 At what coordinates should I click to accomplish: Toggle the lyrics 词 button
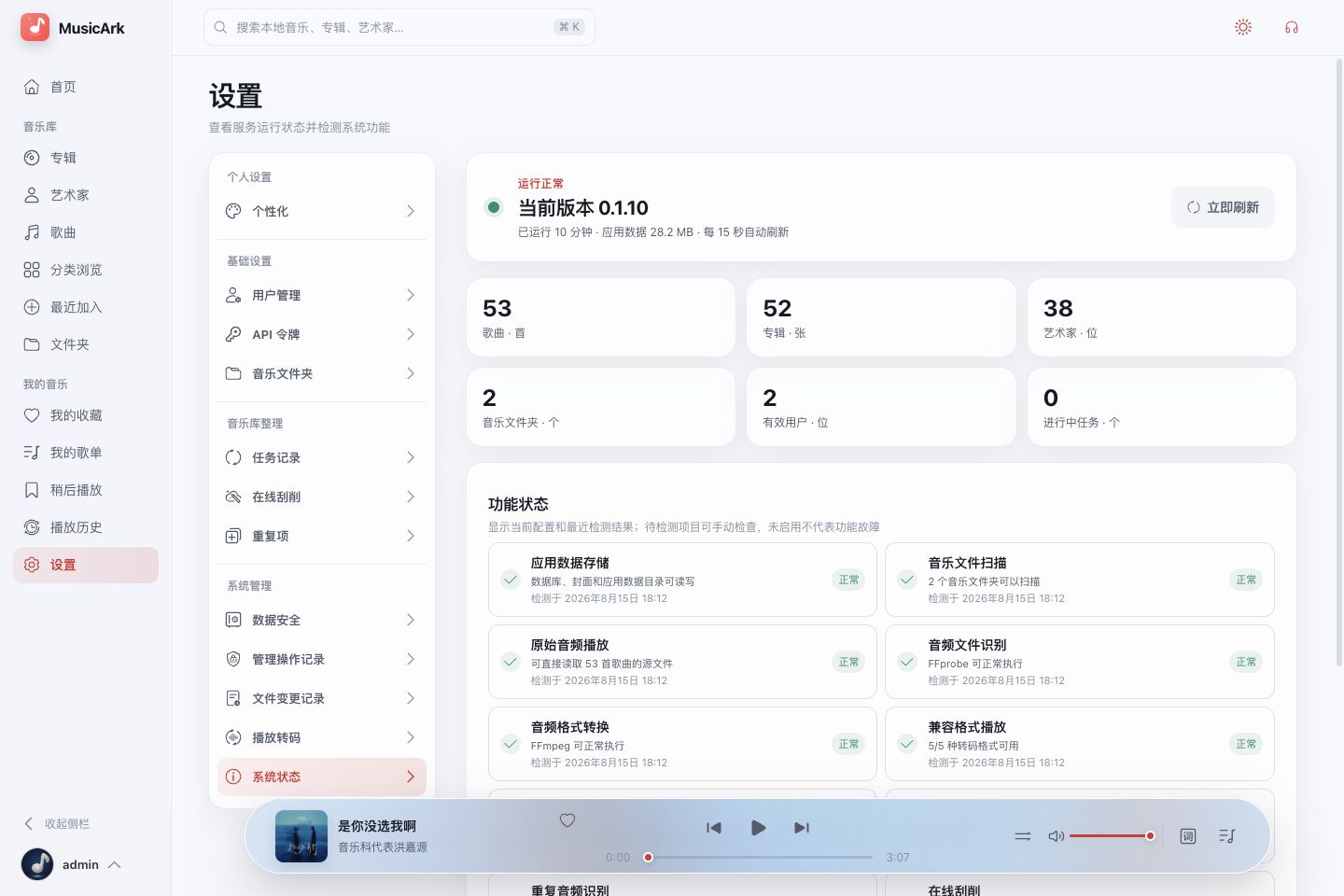(x=1188, y=836)
